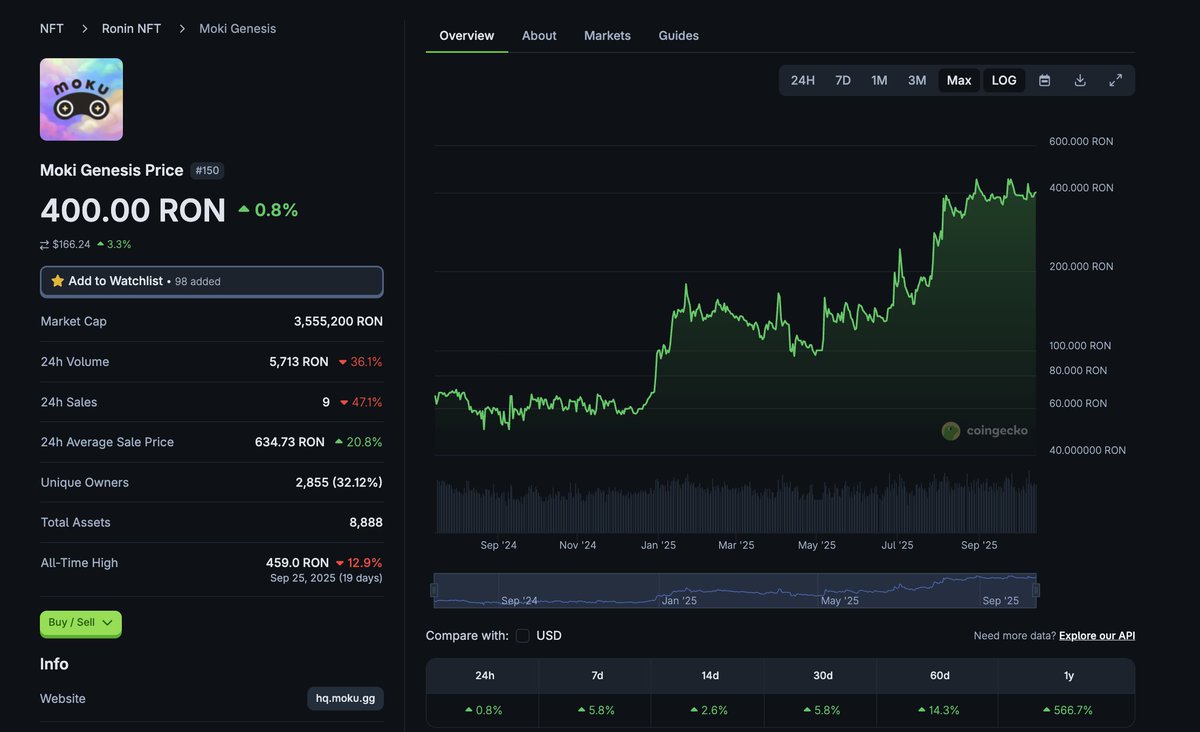Click the chart download icon
This screenshot has width=1200, height=732.
tap(1080, 80)
